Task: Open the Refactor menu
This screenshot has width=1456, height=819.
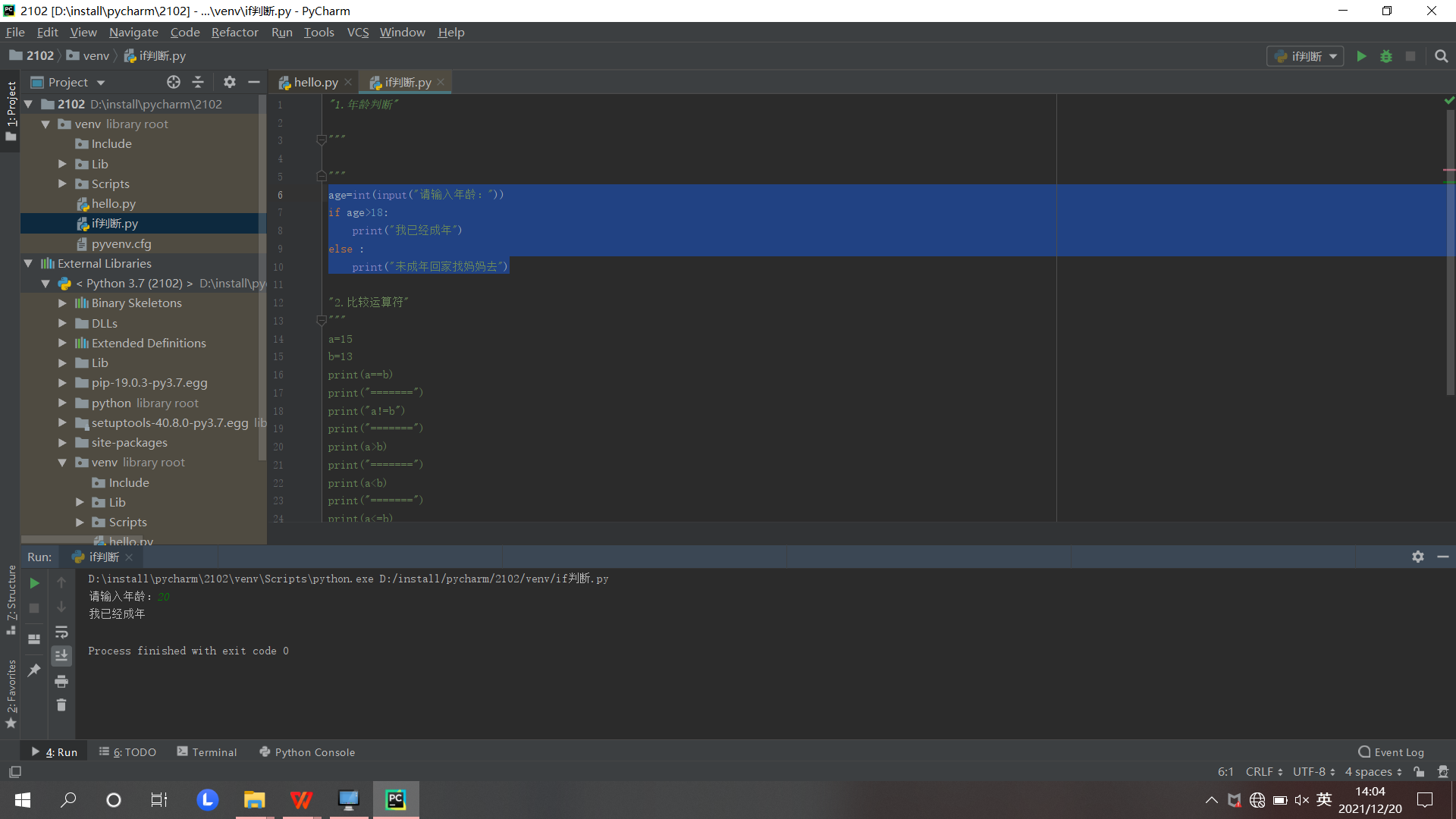Action: (x=234, y=33)
